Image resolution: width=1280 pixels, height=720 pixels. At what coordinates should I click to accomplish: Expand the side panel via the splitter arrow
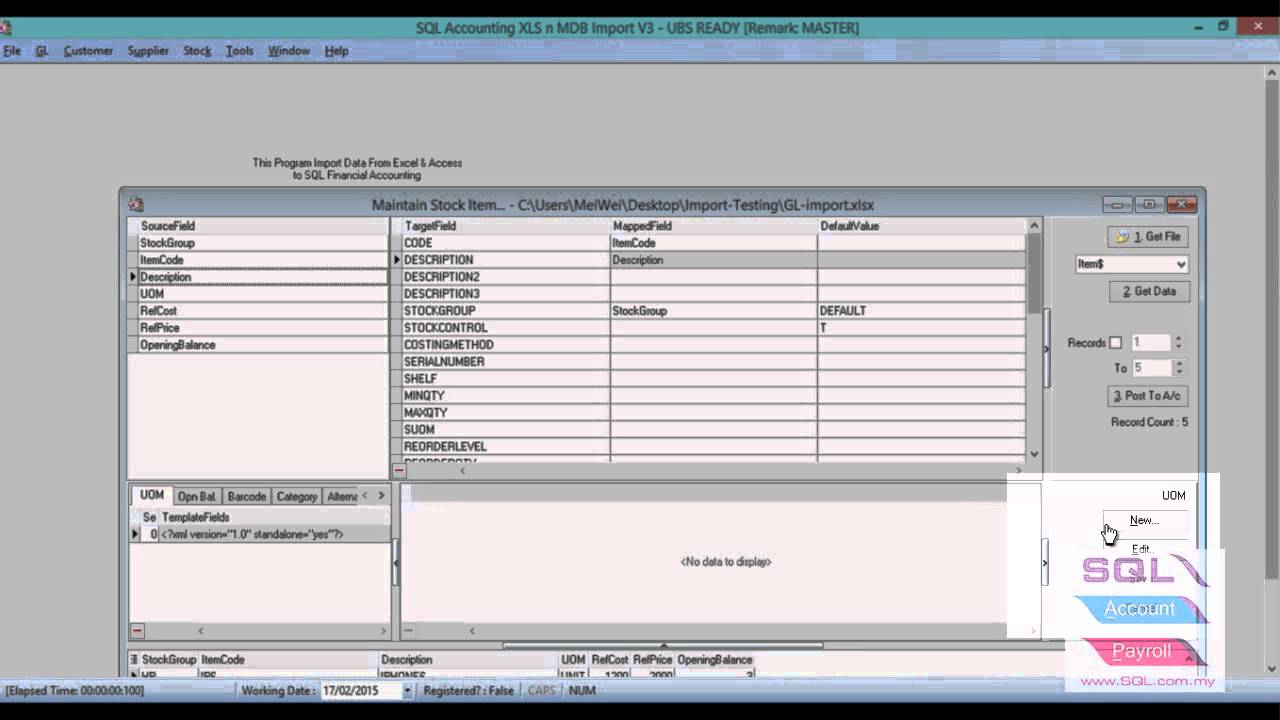(x=1046, y=348)
